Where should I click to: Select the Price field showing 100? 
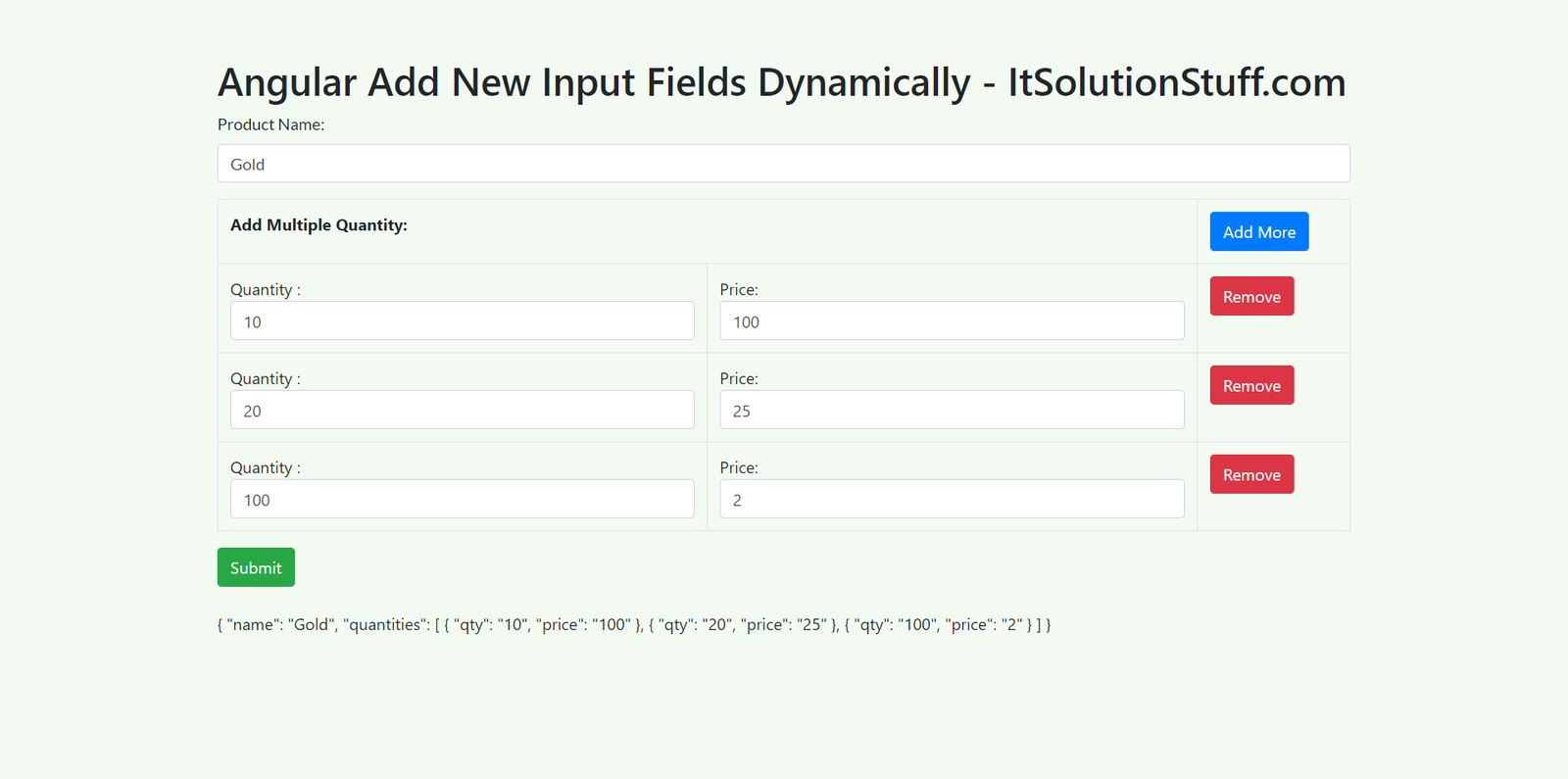pos(951,321)
